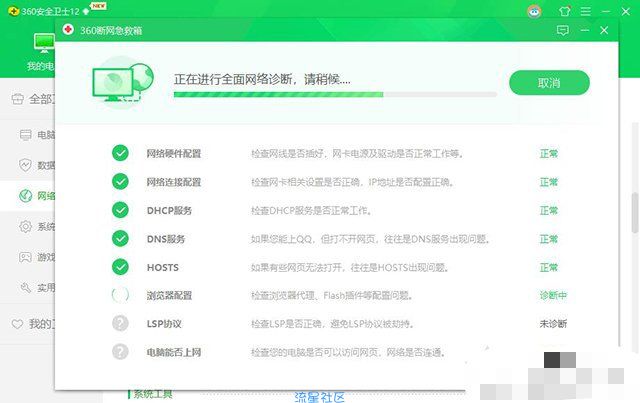This screenshot has width=640, height=403.
Task: Click the question mark icon beside LSP协议
Action: tap(120, 323)
